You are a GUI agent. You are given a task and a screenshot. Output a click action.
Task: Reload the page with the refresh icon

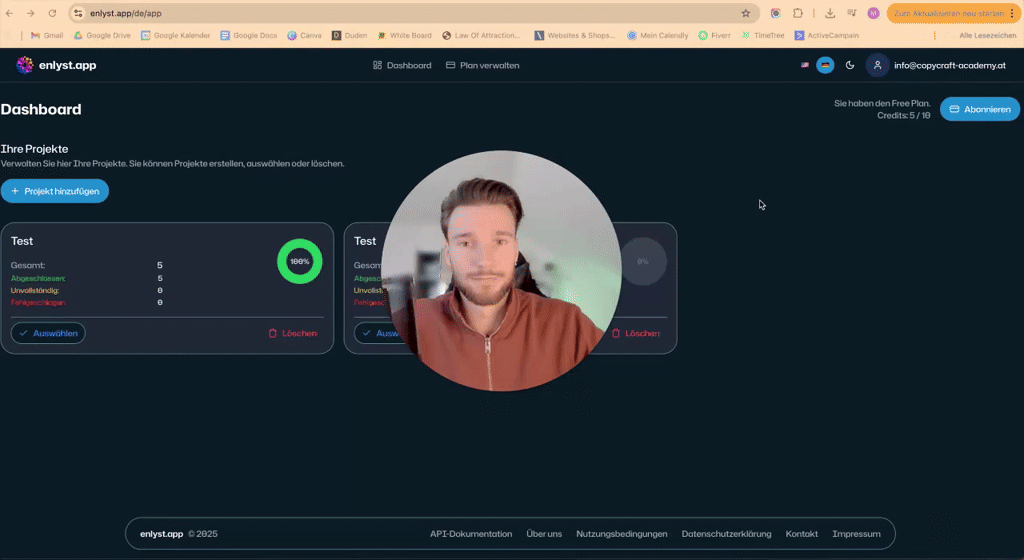coord(52,13)
